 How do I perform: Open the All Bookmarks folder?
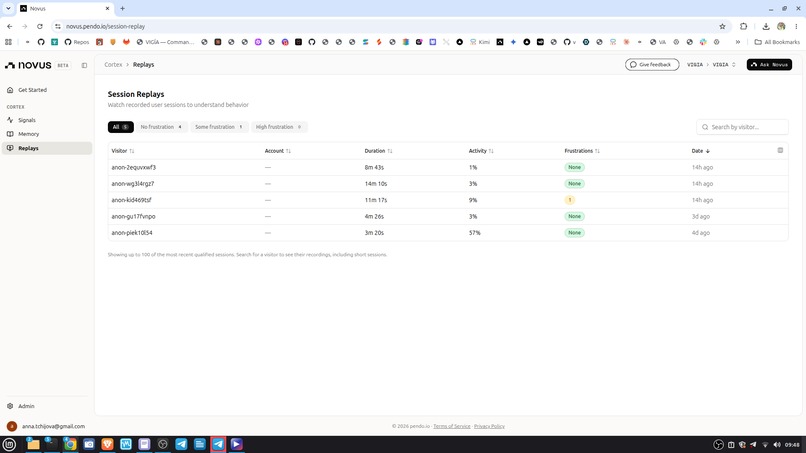click(777, 42)
